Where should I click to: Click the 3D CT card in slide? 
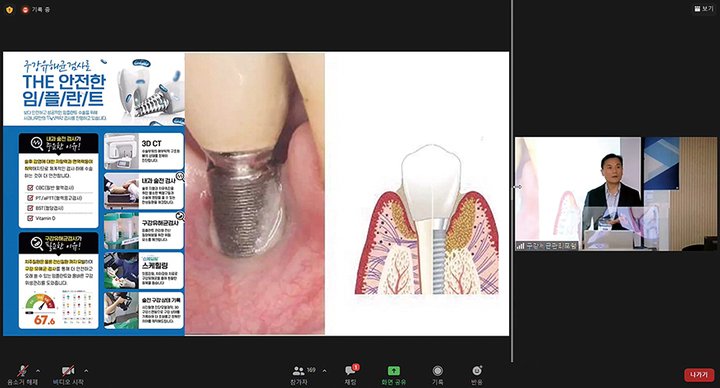(144, 152)
